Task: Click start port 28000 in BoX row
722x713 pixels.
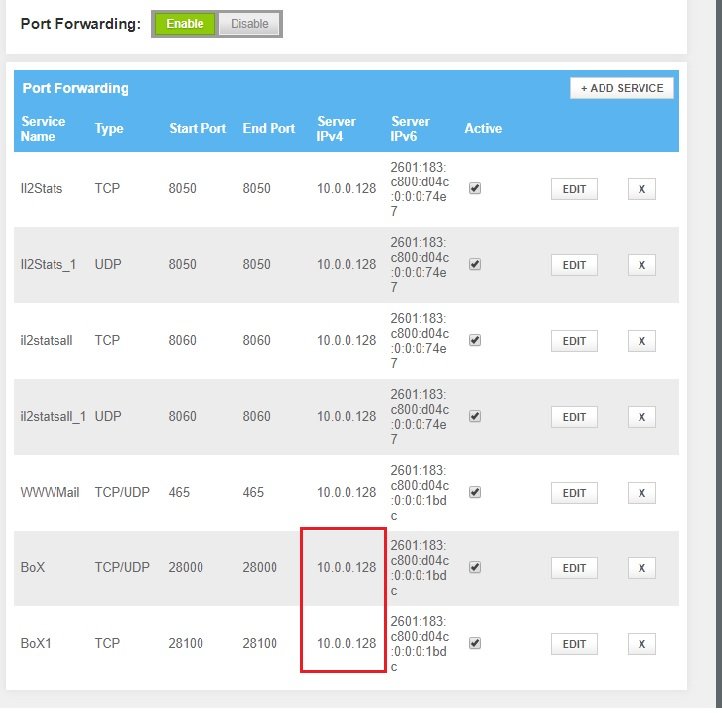Action: coord(186,567)
